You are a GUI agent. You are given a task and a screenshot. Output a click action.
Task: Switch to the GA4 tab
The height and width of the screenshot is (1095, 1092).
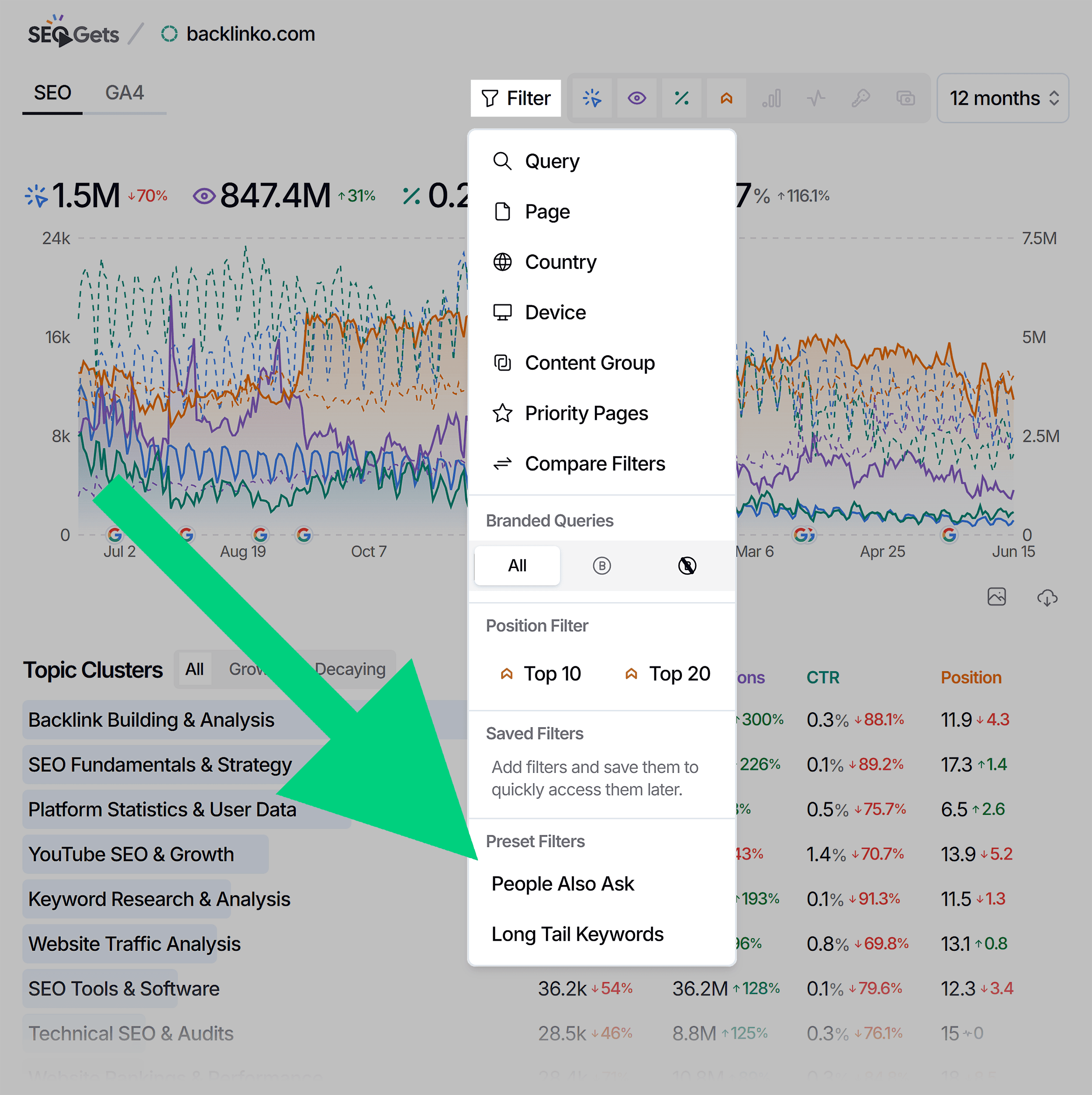(x=124, y=93)
